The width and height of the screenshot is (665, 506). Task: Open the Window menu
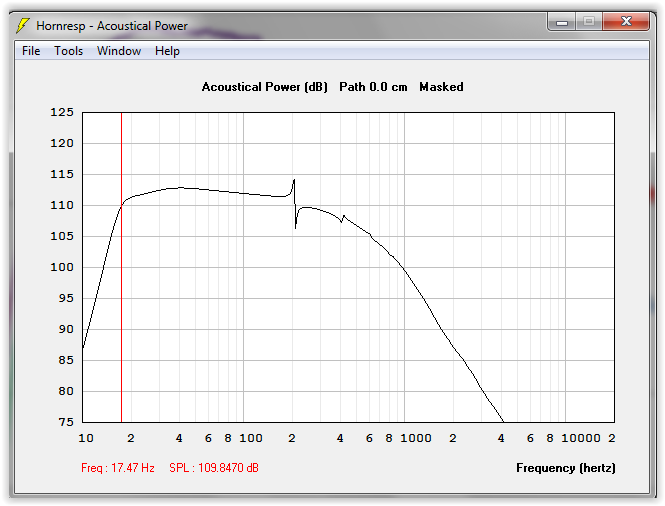119,51
